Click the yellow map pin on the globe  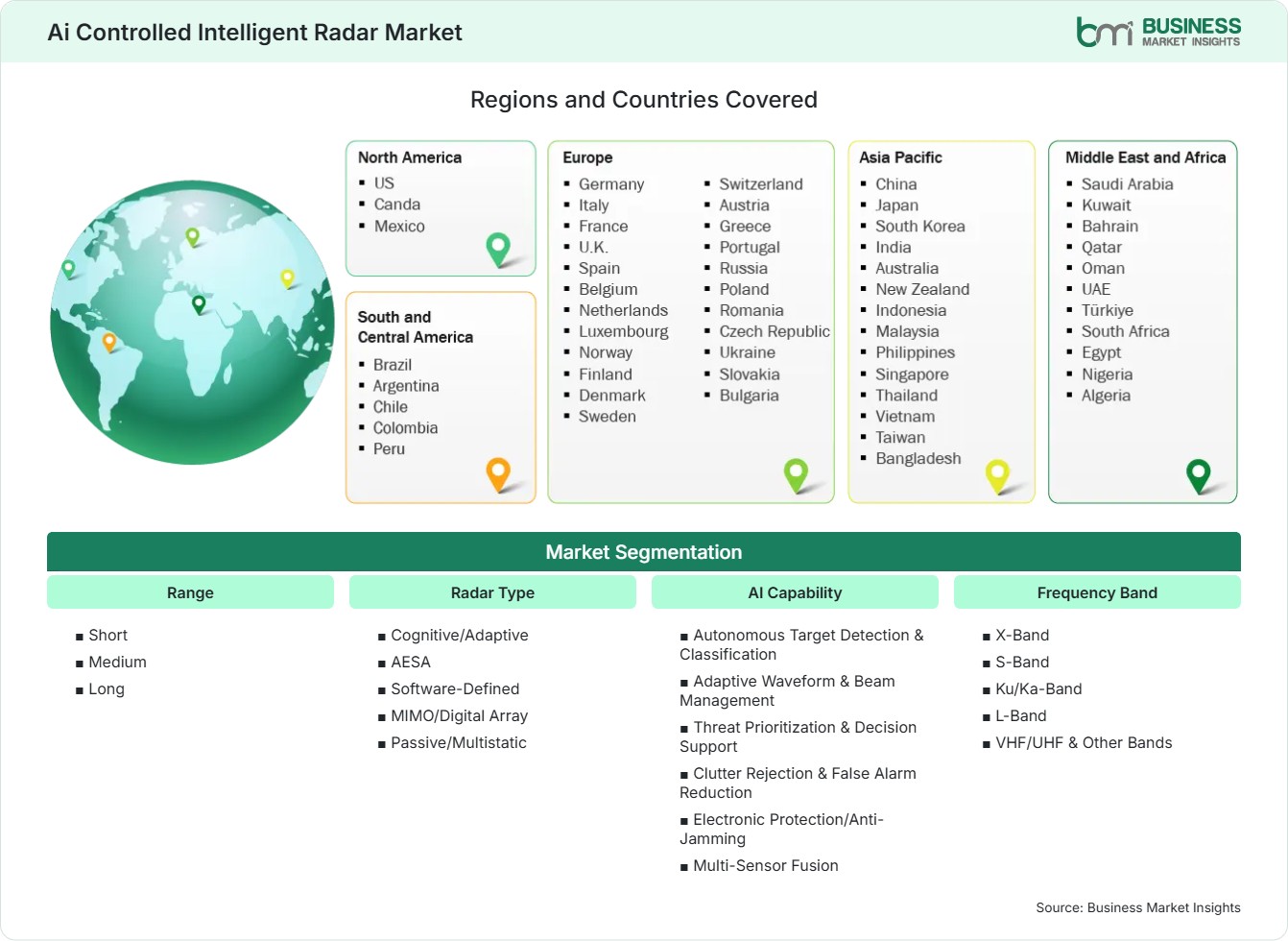(287, 279)
